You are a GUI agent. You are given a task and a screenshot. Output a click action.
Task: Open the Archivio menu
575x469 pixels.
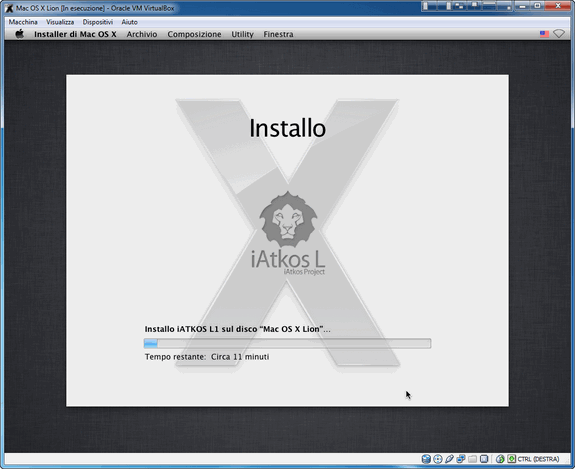point(142,34)
